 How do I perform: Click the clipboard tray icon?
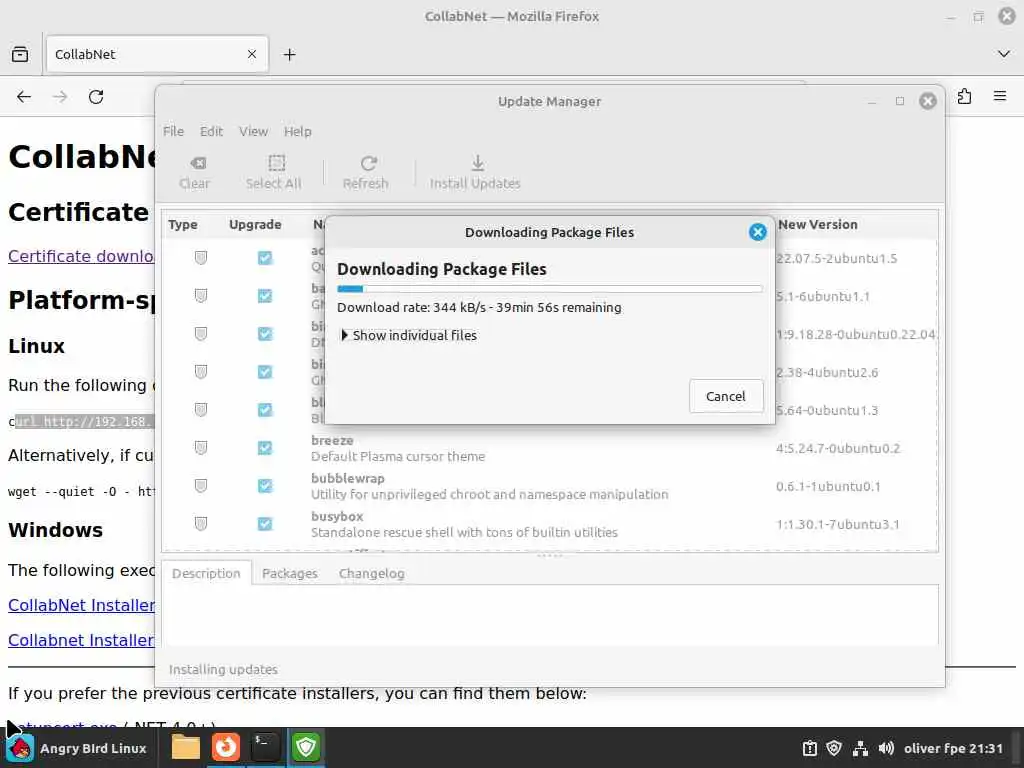(x=809, y=748)
